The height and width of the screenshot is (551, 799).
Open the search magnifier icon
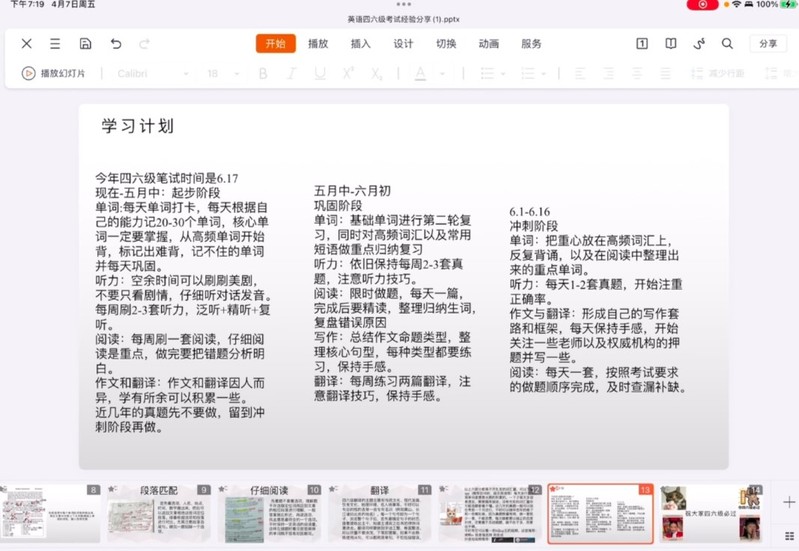727,44
